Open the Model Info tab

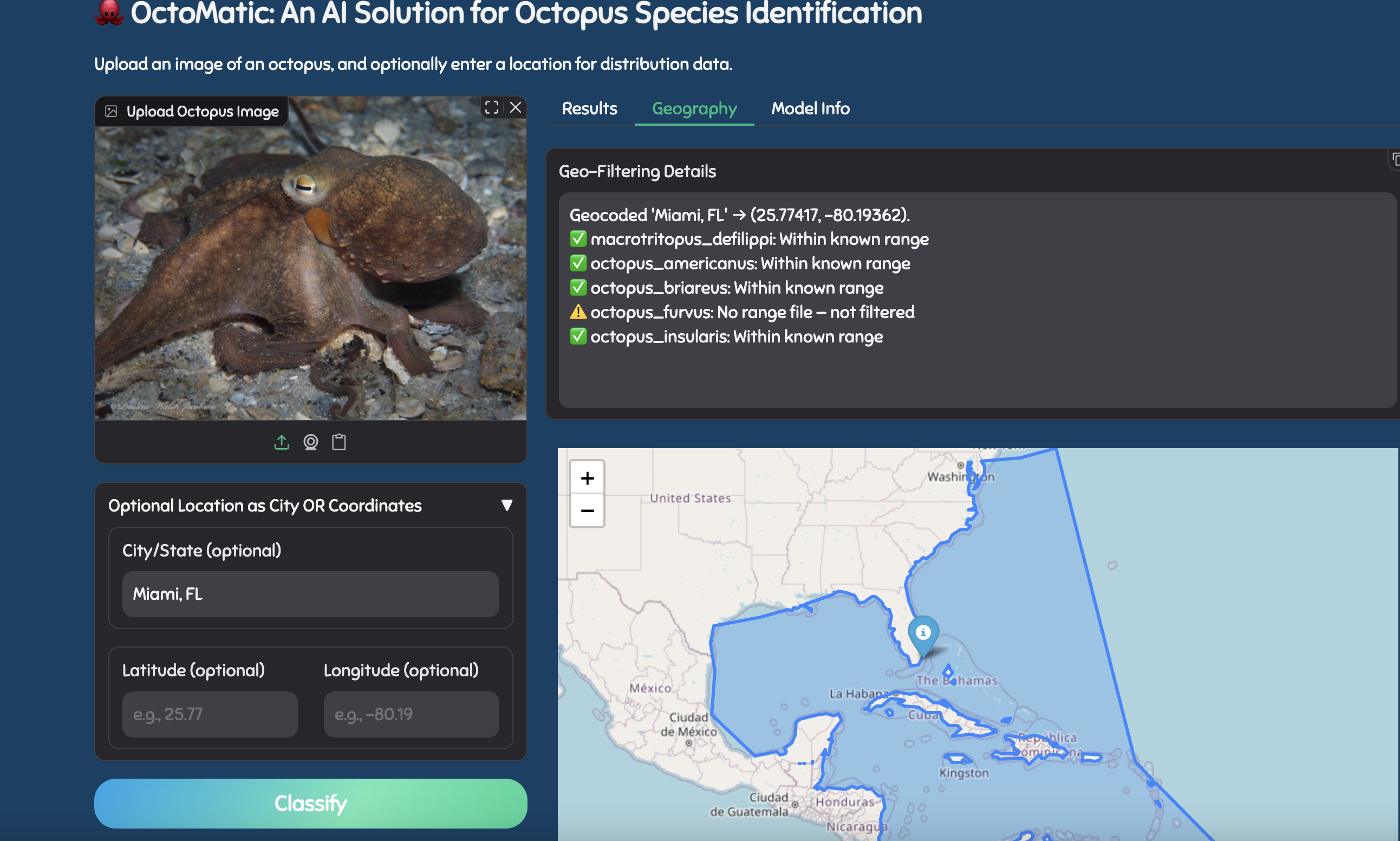pyautogui.click(x=810, y=108)
